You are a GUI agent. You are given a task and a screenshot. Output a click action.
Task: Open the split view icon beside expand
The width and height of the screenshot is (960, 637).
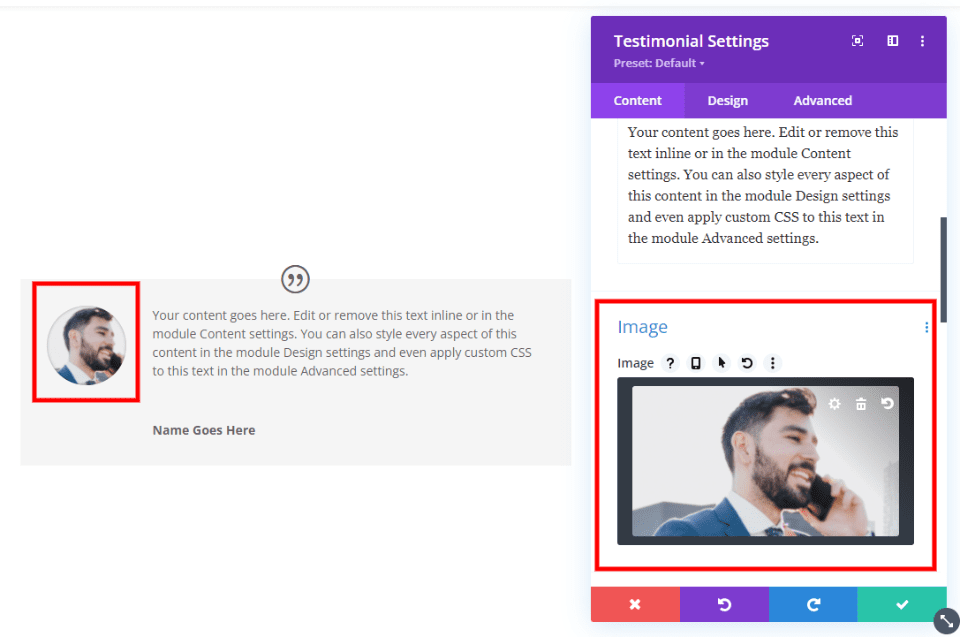pyautogui.click(x=892, y=40)
